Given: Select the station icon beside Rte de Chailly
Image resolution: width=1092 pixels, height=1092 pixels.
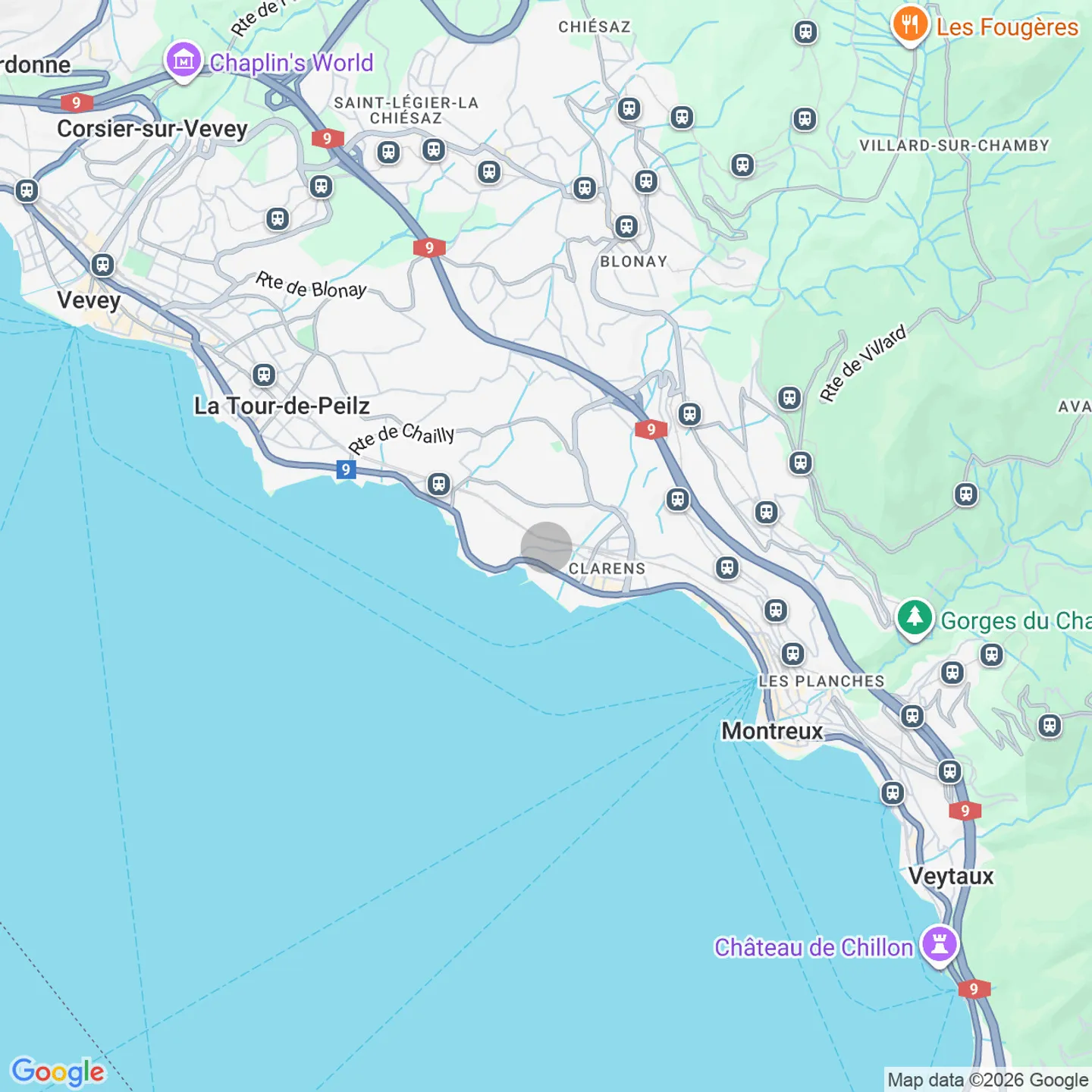Looking at the screenshot, I should click(438, 484).
